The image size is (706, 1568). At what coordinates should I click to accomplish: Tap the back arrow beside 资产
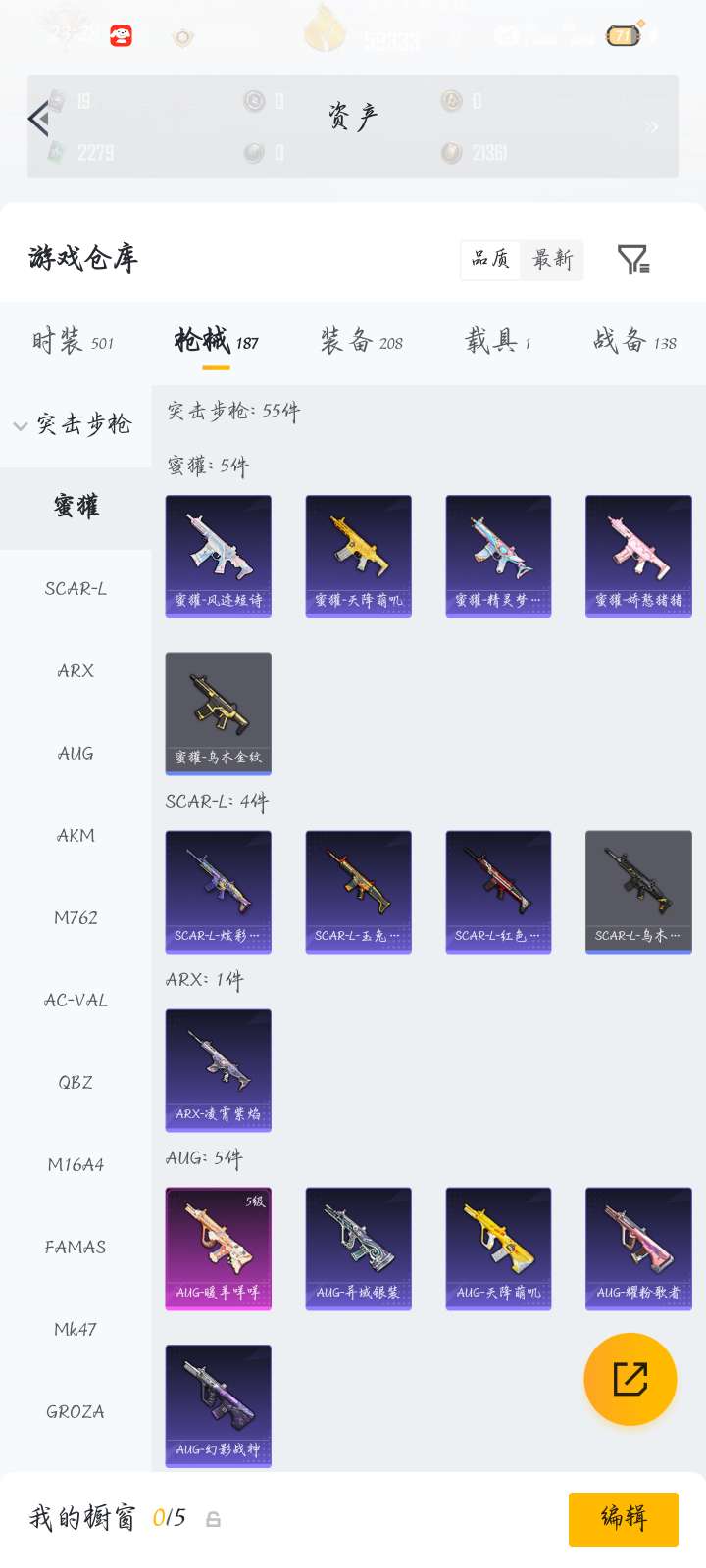pyautogui.click(x=38, y=120)
